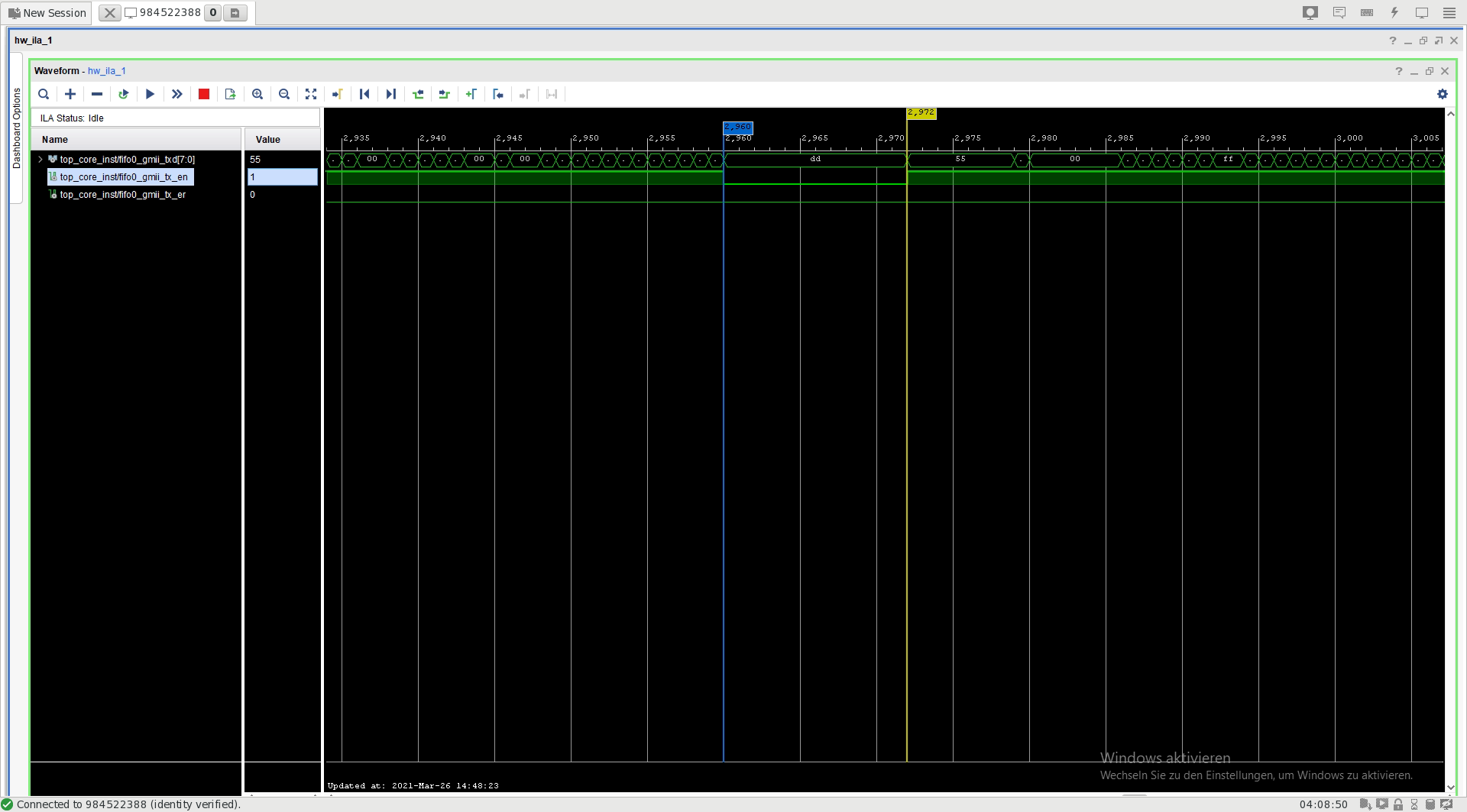Open help for the hw_ila_1 dashboard
This screenshot has height=812, width=1467.
1393,40
